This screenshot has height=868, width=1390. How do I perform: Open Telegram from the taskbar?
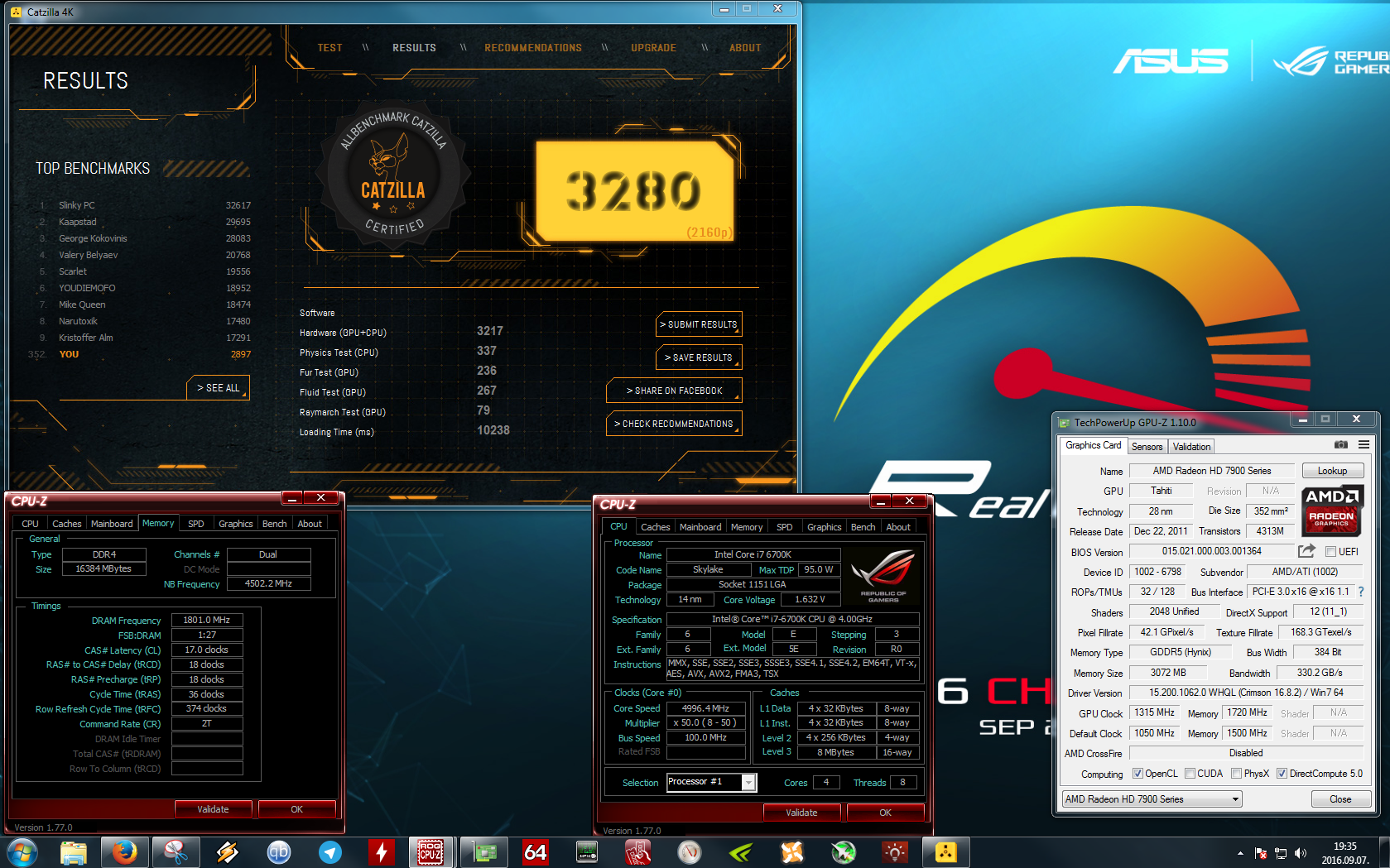(x=330, y=852)
